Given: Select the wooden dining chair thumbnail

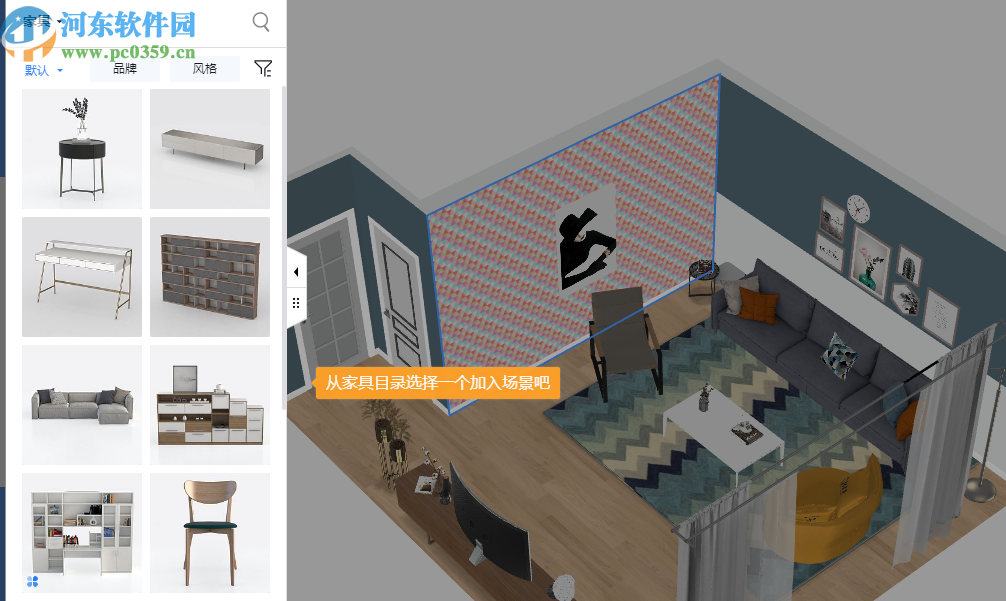Looking at the screenshot, I should pyautogui.click(x=210, y=533).
